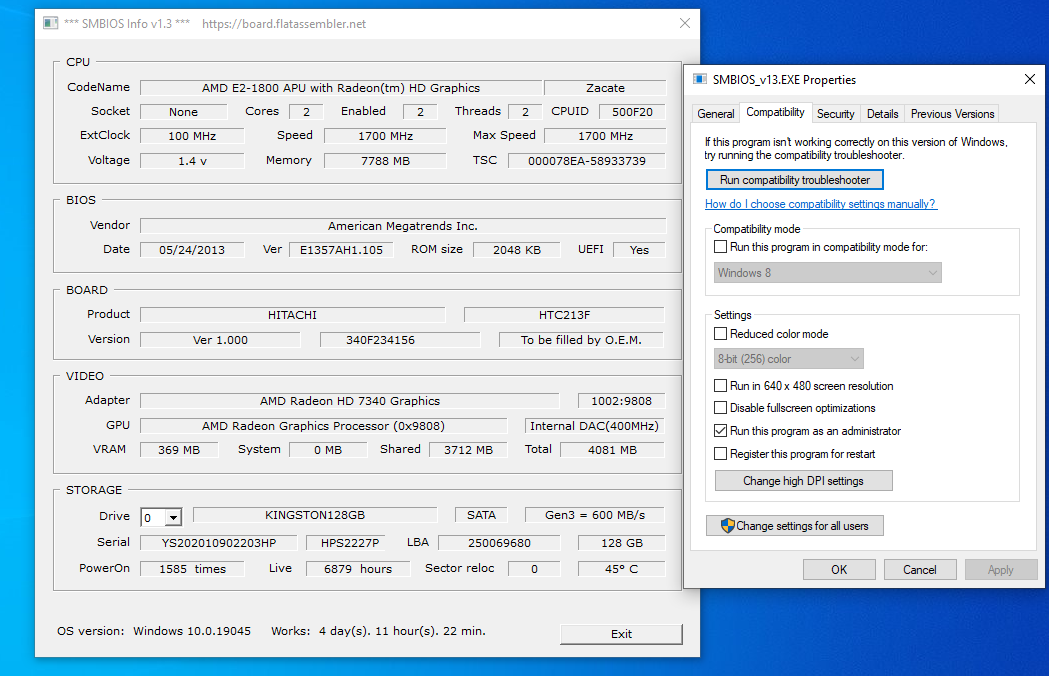Viewport: 1049px width, 676px height.
Task: Click the Zacate codename field
Action: click(605, 88)
